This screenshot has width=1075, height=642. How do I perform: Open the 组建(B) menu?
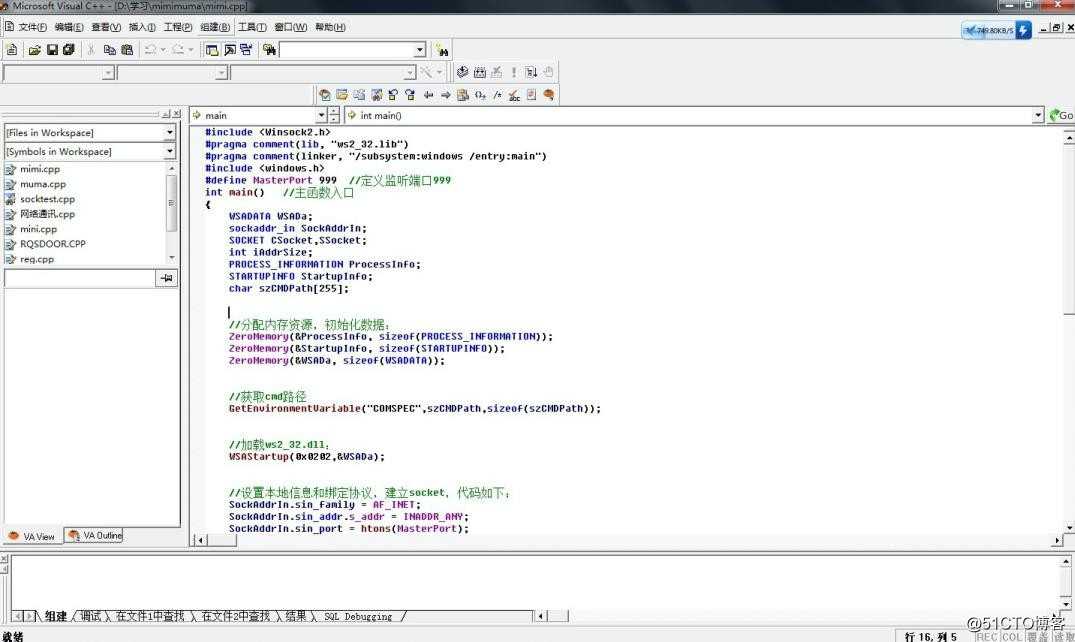click(215, 27)
